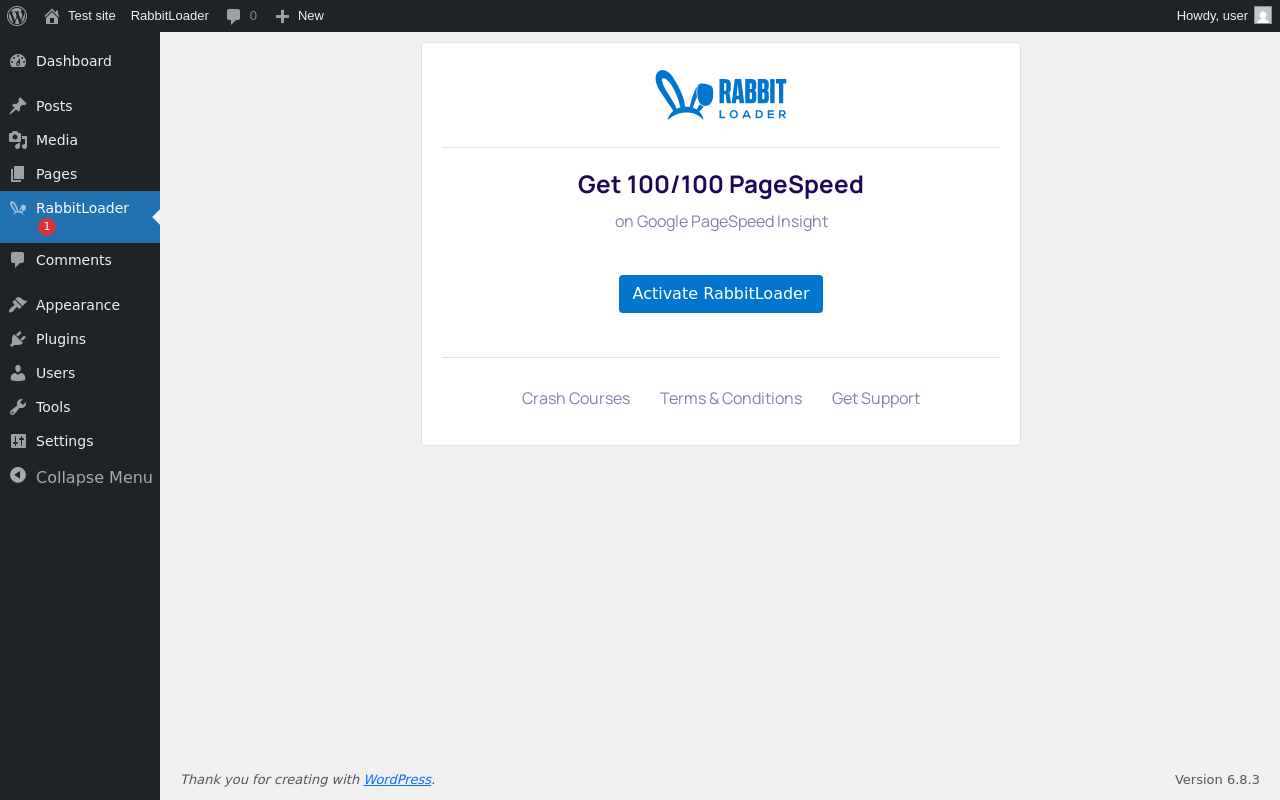Click the Pages icon in sidebar

pyautogui.click(x=18, y=174)
